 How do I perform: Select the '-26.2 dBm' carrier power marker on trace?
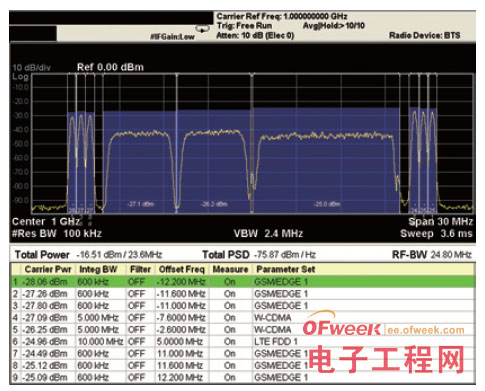click(x=214, y=204)
